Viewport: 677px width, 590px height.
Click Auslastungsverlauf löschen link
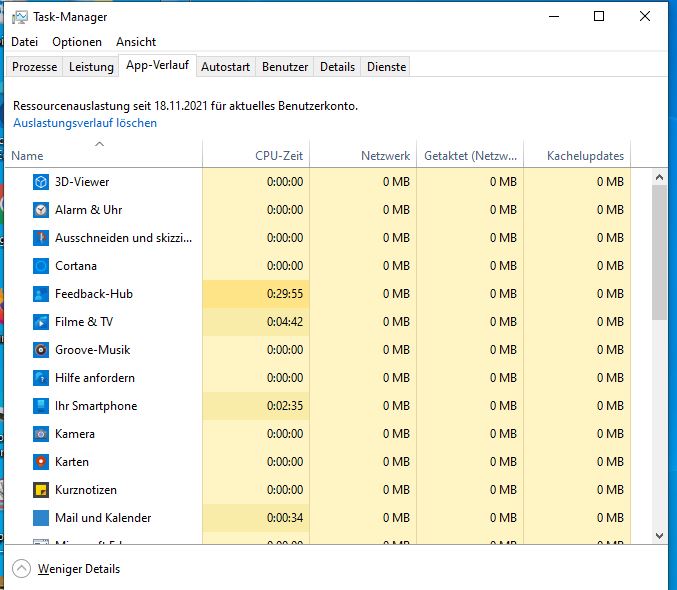click(85, 123)
